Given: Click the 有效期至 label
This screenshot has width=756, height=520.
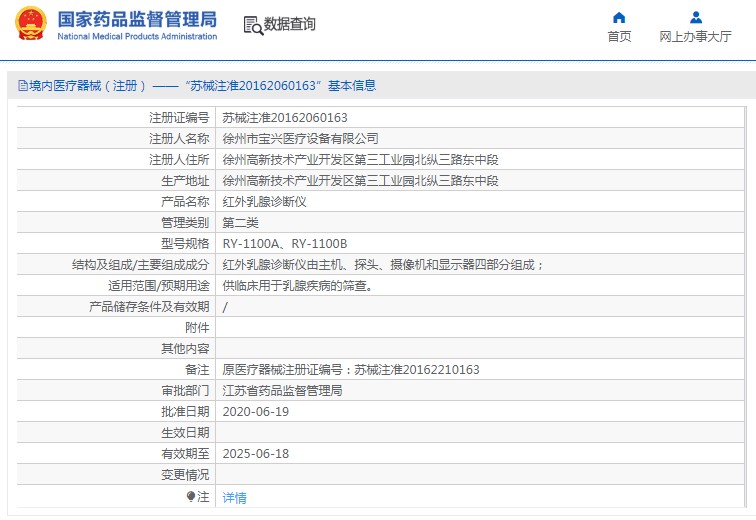Looking at the screenshot, I should click(185, 453).
